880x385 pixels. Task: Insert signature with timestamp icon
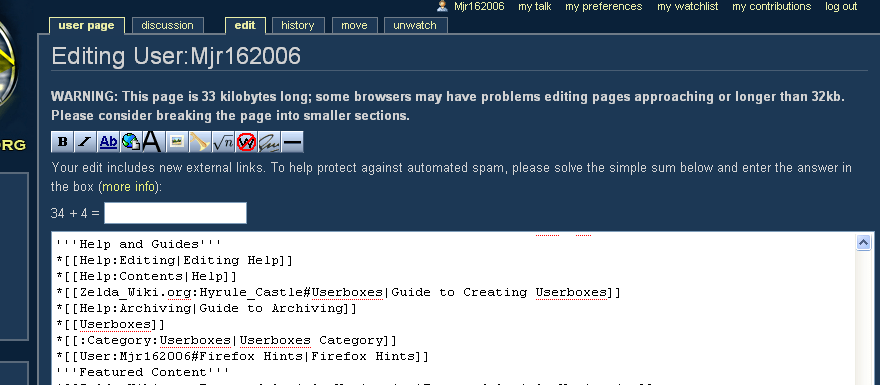coord(269,142)
